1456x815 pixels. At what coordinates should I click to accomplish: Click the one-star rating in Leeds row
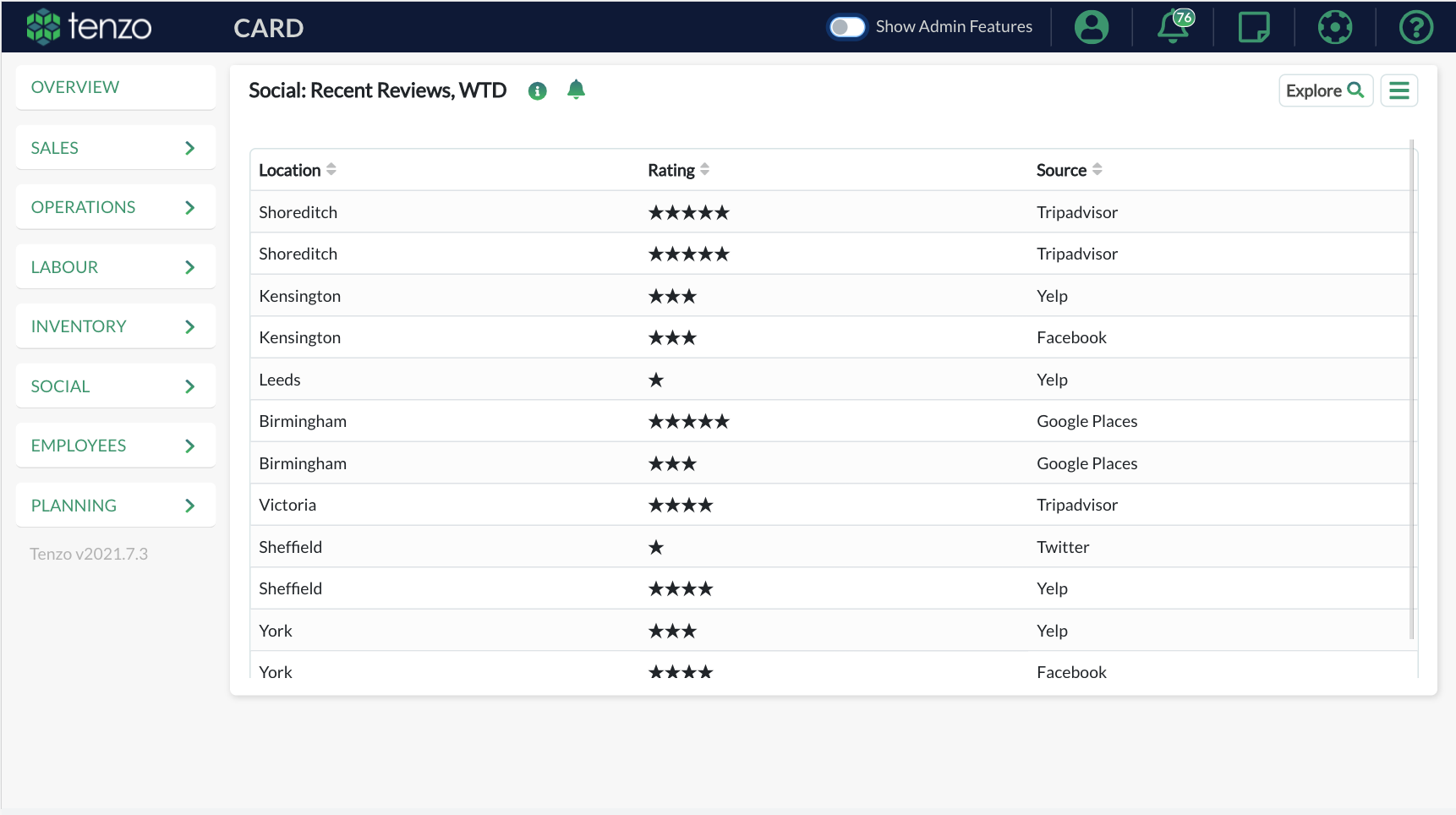[656, 380]
